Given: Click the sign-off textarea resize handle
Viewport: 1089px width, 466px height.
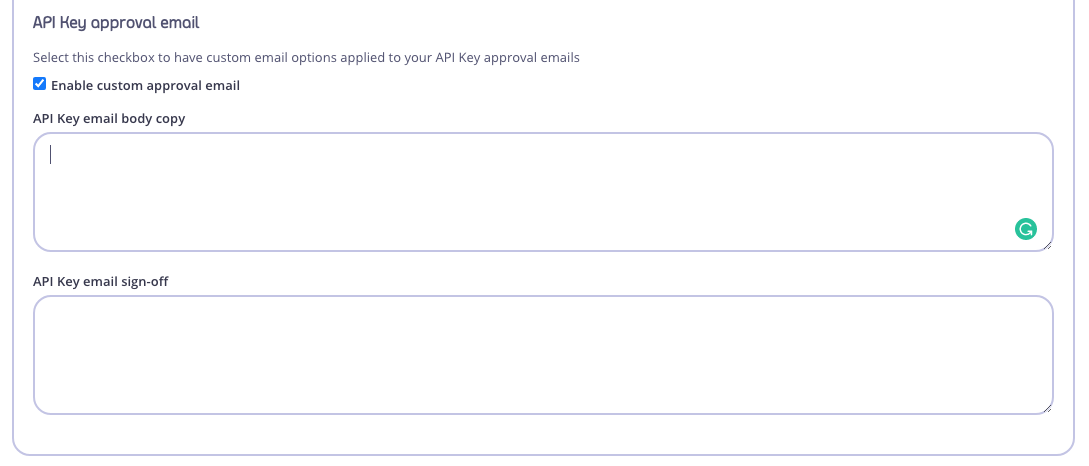Looking at the screenshot, I should (x=1047, y=408).
